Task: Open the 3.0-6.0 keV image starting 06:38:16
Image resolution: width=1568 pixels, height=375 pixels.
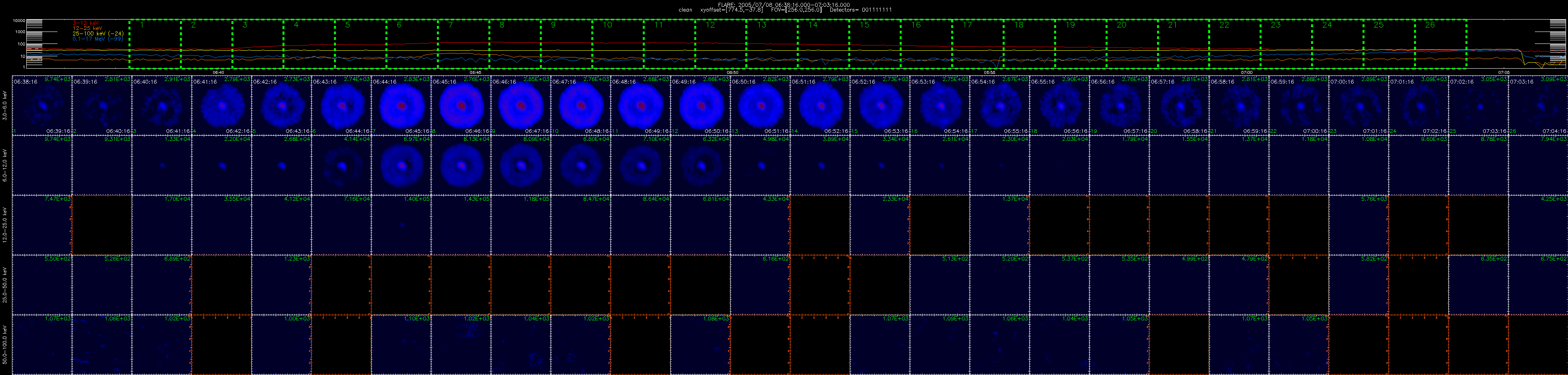Action: 42,105
